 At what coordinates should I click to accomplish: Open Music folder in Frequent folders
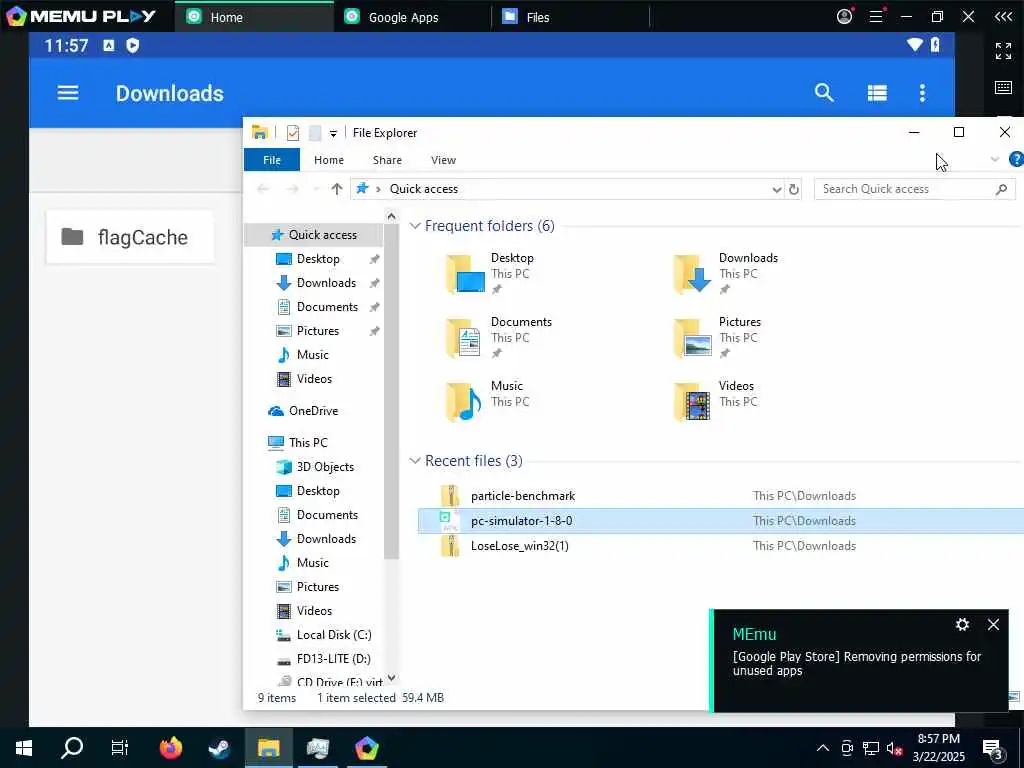click(x=487, y=402)
